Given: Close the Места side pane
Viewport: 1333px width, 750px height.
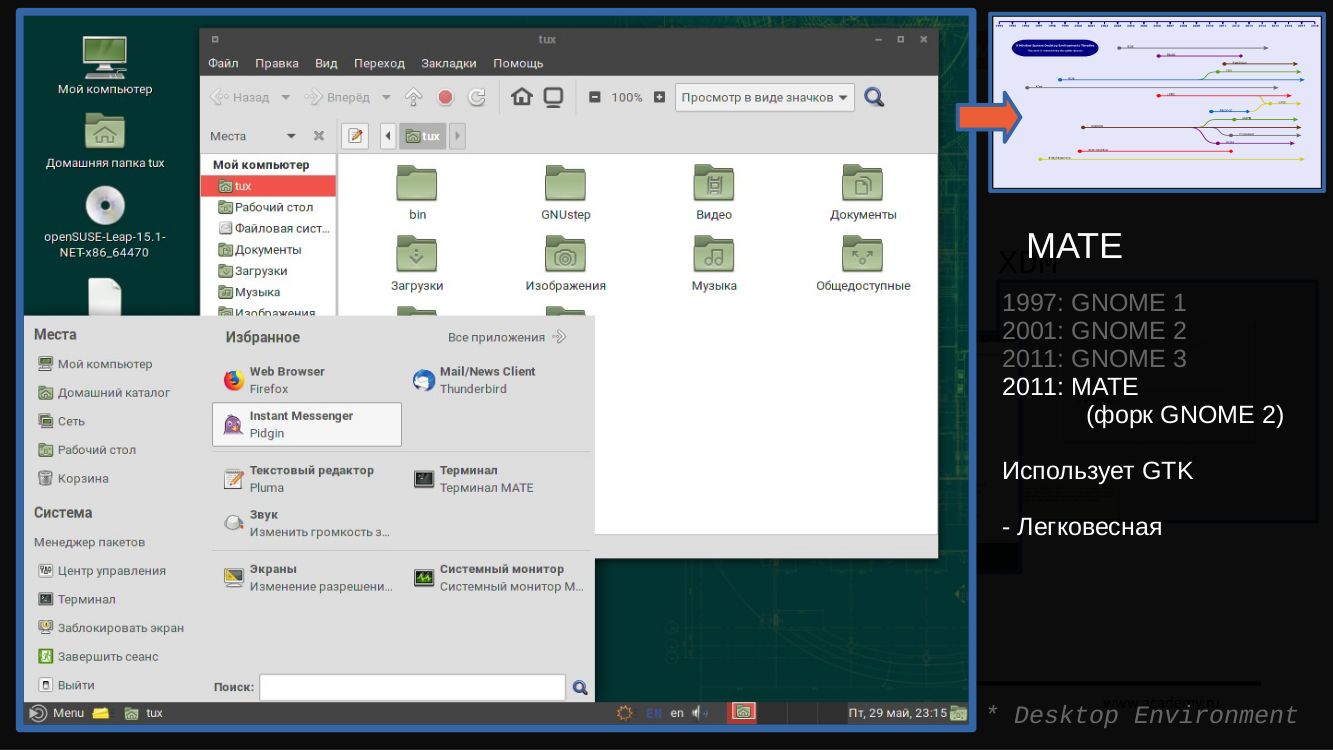Looking at the screenshot, I should (319, 136).
